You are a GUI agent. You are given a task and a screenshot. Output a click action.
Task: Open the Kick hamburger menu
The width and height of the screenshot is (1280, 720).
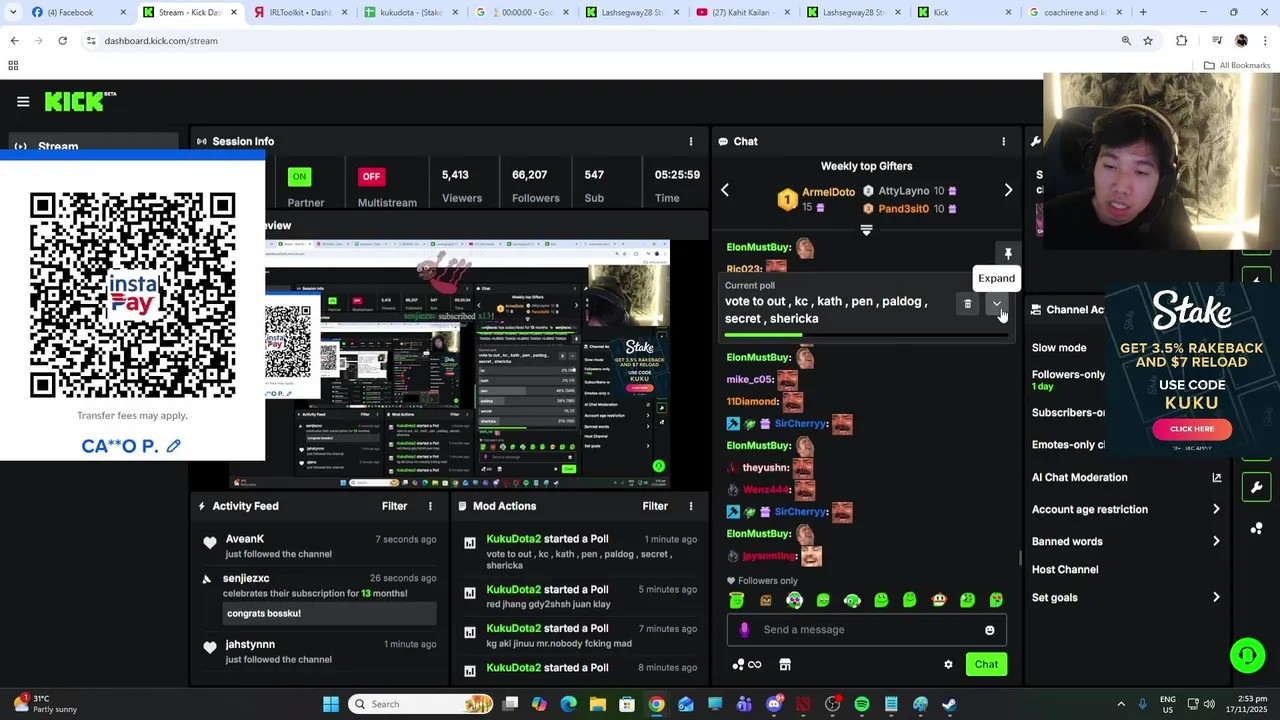click(x=23, y=101)
